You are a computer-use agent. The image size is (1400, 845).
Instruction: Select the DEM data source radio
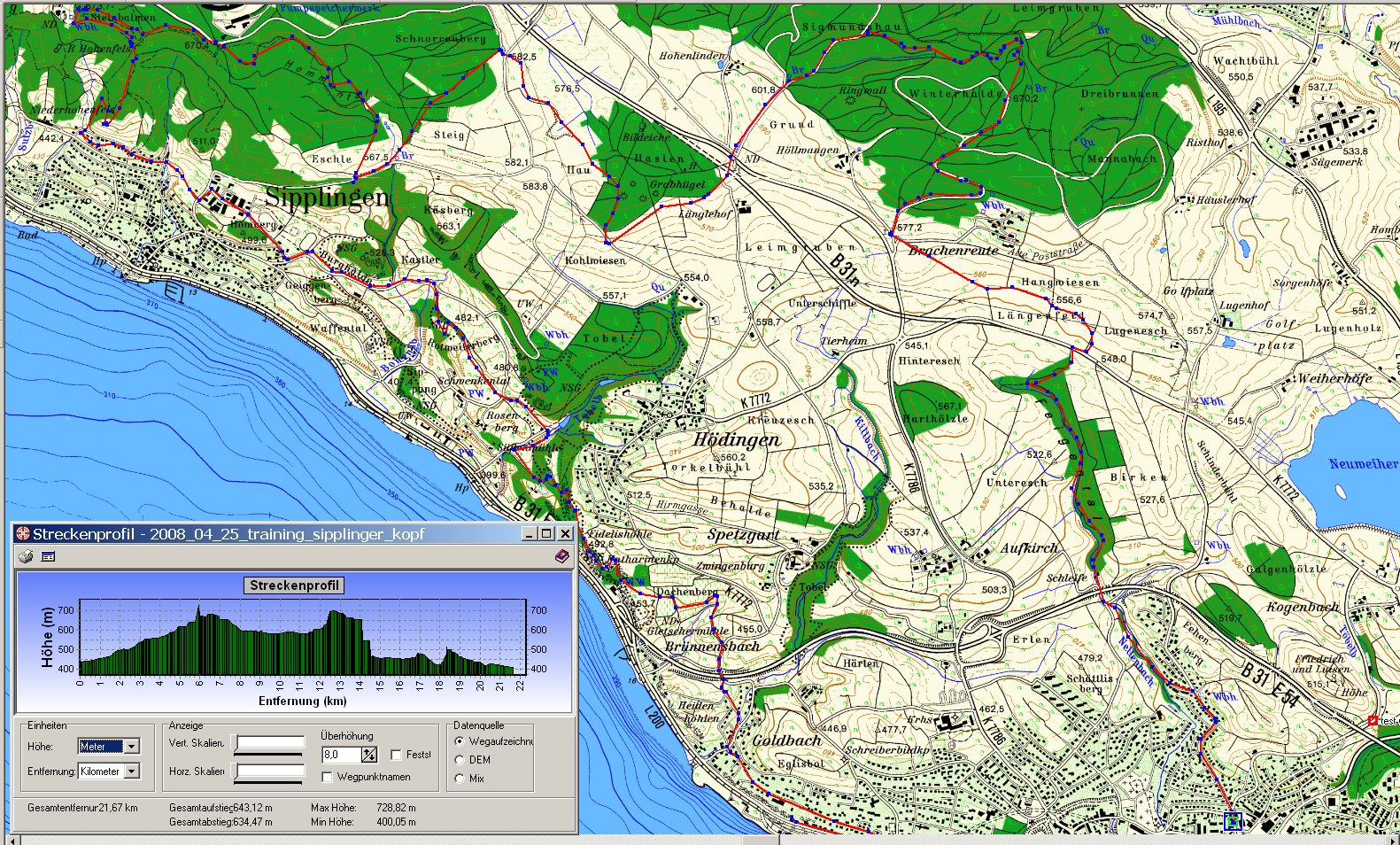click(459, 760)
